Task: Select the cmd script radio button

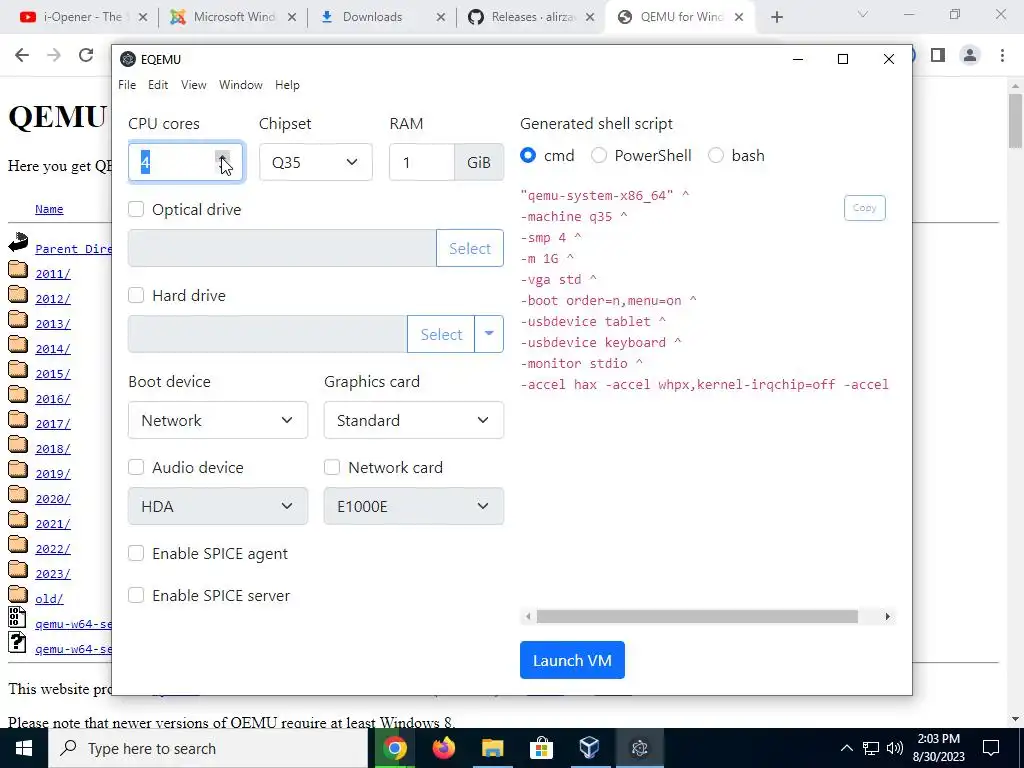Action: 528,155
